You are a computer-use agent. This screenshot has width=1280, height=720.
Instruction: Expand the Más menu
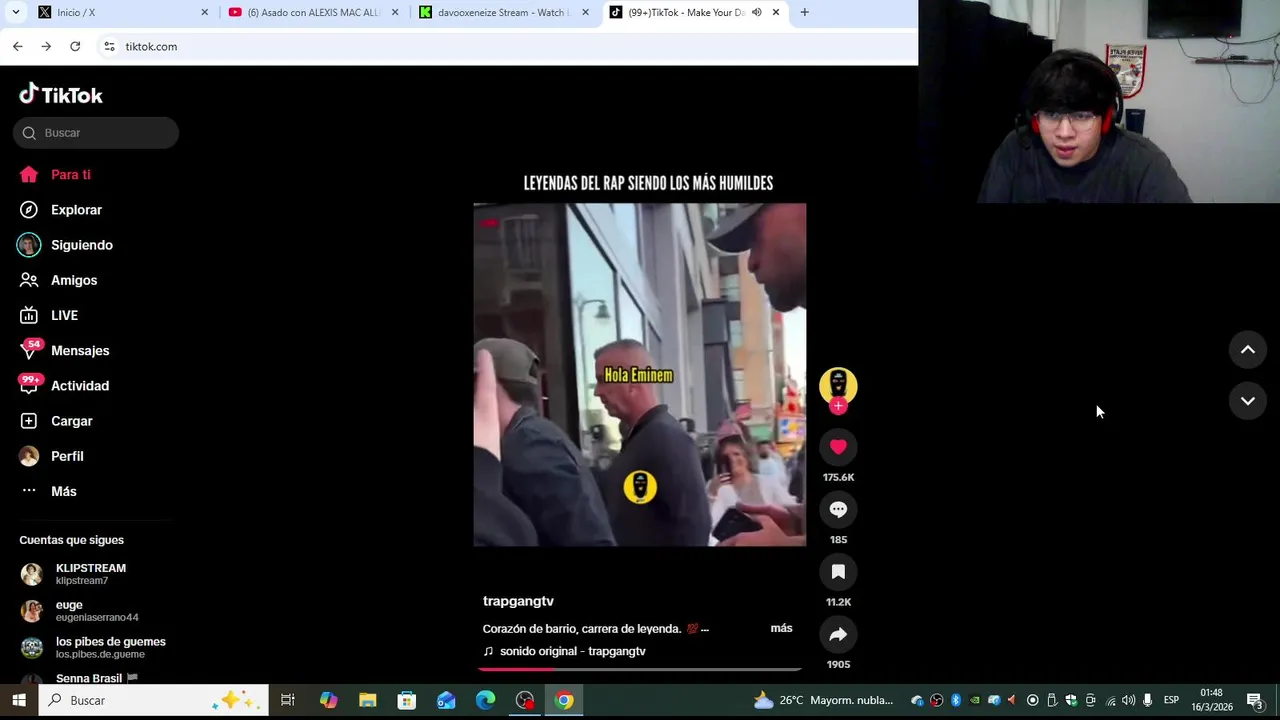point(49,491)
